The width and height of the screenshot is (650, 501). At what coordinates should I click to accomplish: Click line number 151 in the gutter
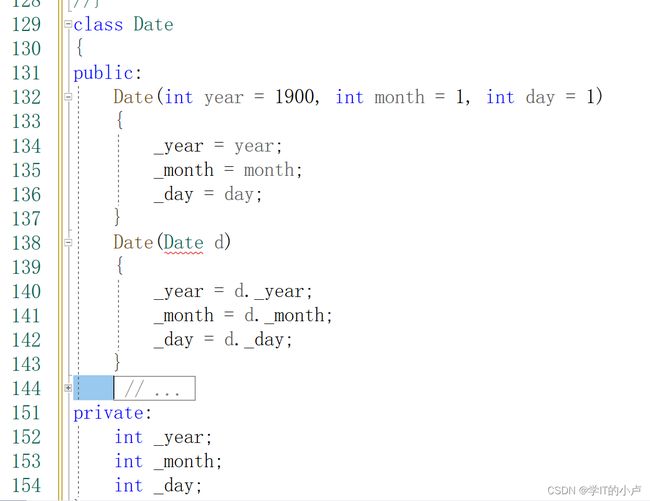[x=27, y=413]
